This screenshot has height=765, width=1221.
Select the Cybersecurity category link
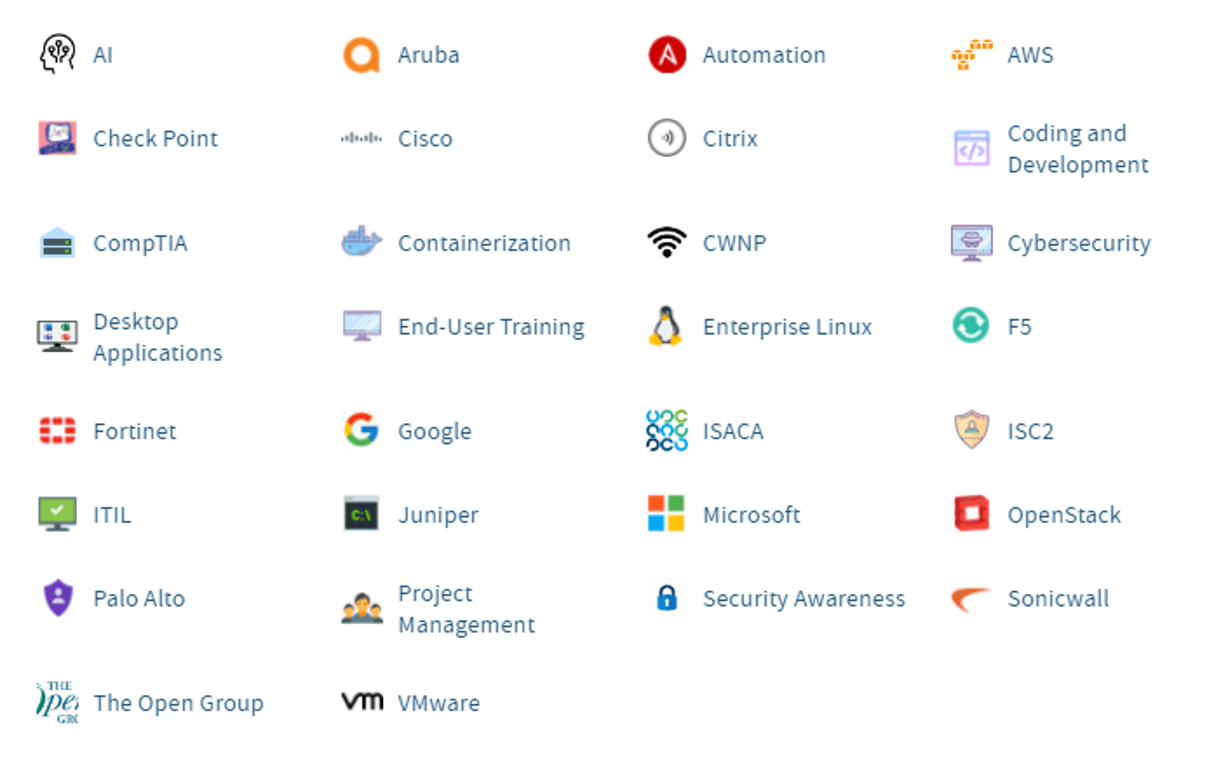1078,243
